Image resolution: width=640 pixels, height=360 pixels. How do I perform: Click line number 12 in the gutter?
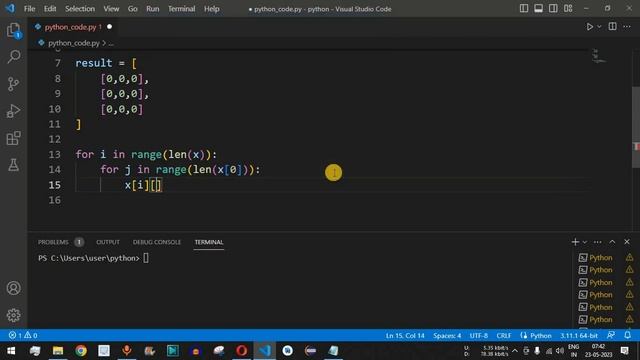pos(55,139)
